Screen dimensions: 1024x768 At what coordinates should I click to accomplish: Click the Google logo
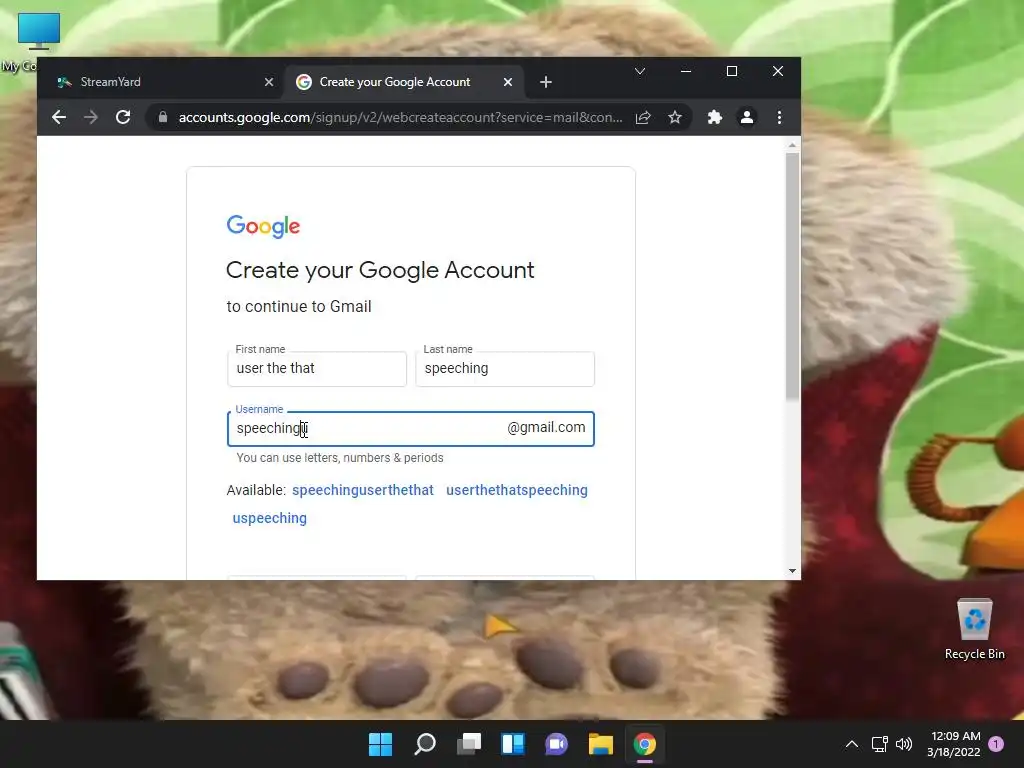[263, 227]
